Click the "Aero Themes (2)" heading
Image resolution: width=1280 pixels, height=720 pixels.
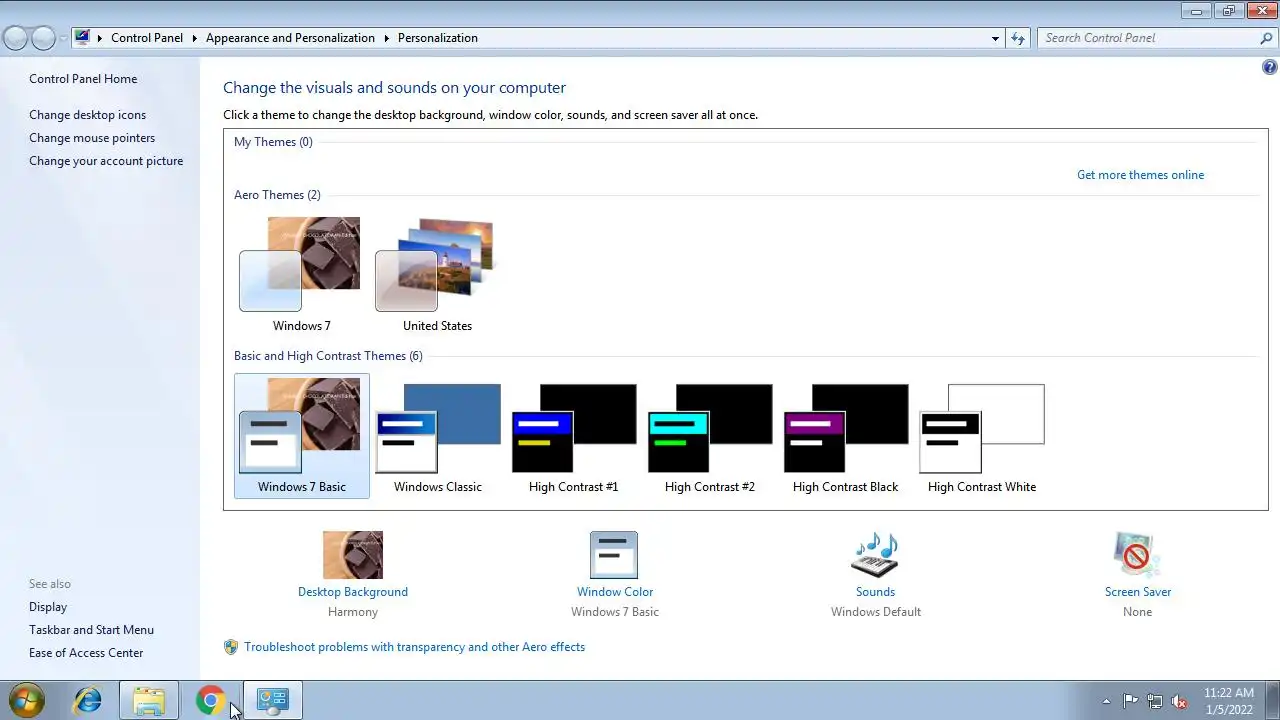tap(277, 195)
